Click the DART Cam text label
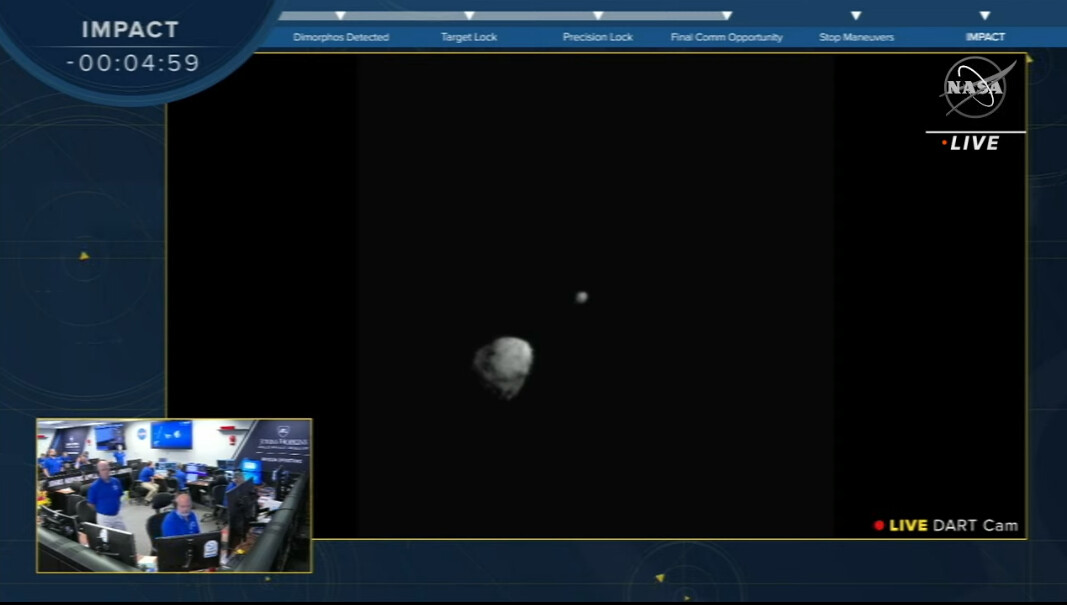This screenshot has height=605, width=1067. (975, 525)
